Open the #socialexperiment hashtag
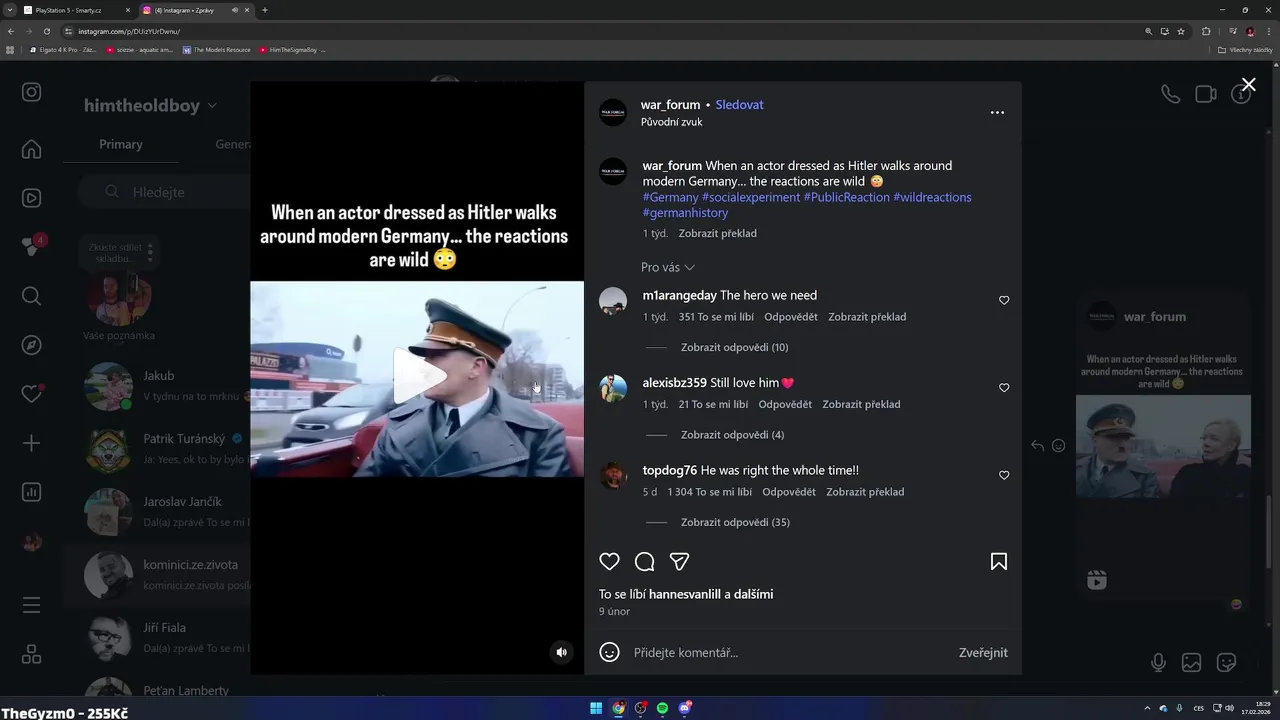This screenshot has width=1280, height=720. coord(751,197)
